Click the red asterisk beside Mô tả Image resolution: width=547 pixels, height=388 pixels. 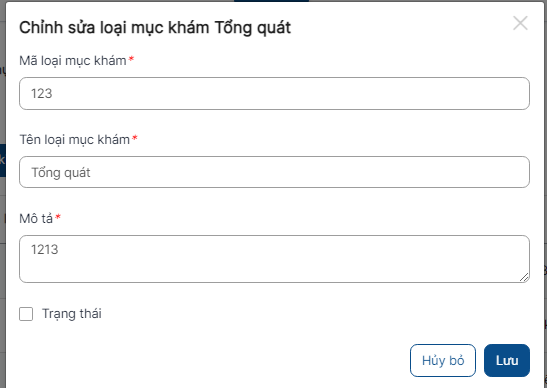tap(58, 217)
